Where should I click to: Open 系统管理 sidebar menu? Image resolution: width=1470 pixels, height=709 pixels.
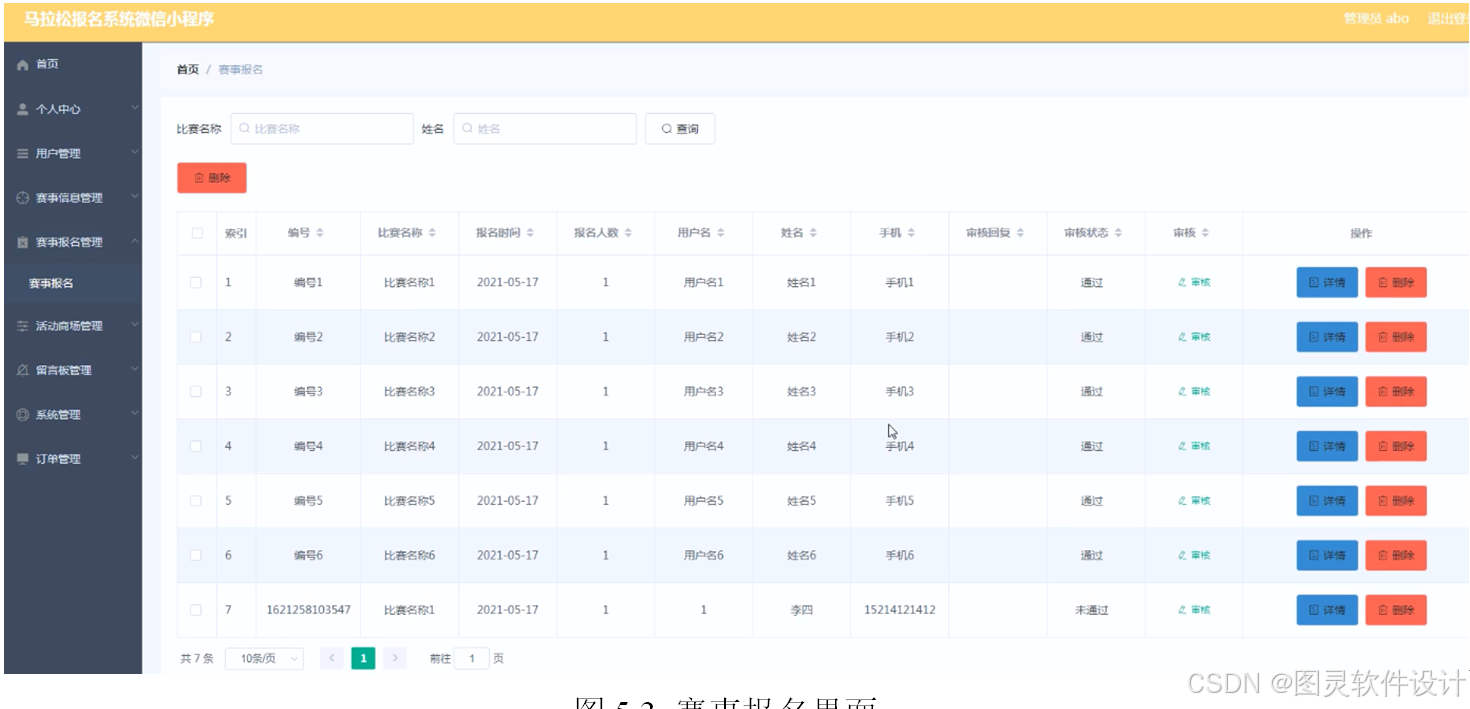pyautogui.click(x=72, y=415)
